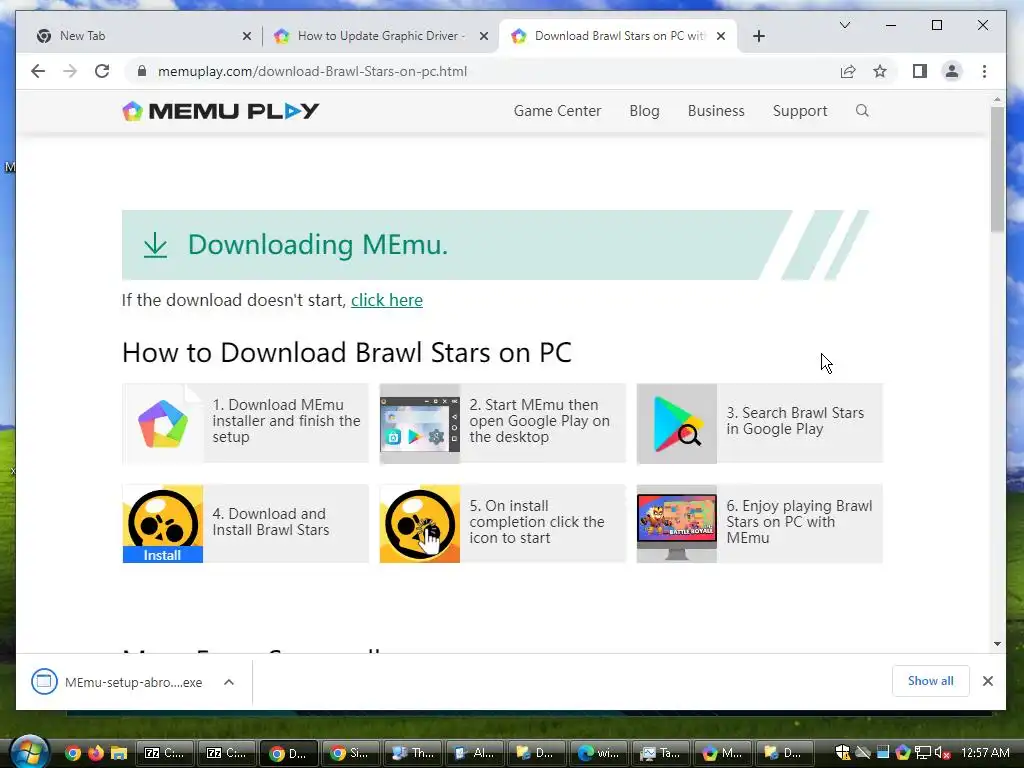Viewport: 1024px width, 768px height.
Task: Click the taskbar clock showing 12:57 AM
Action: tap(985, 753)
